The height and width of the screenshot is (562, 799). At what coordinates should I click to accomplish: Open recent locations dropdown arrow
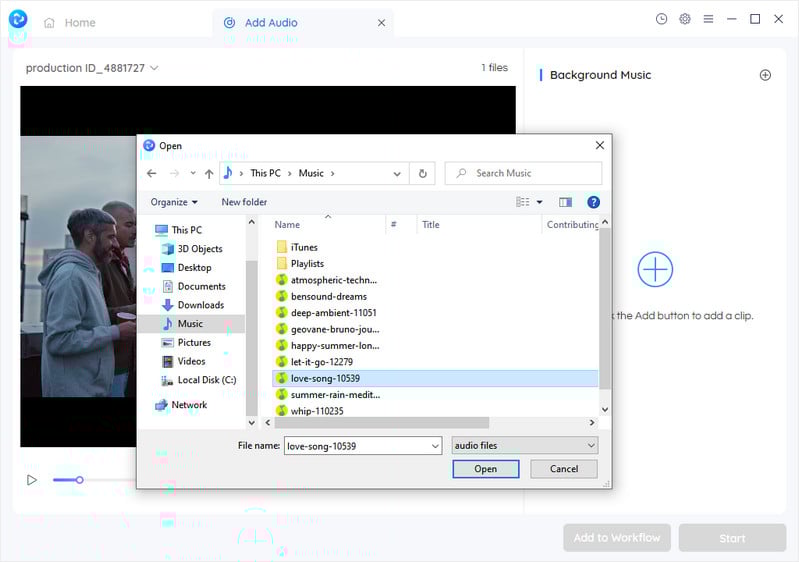tap(193, 173)
